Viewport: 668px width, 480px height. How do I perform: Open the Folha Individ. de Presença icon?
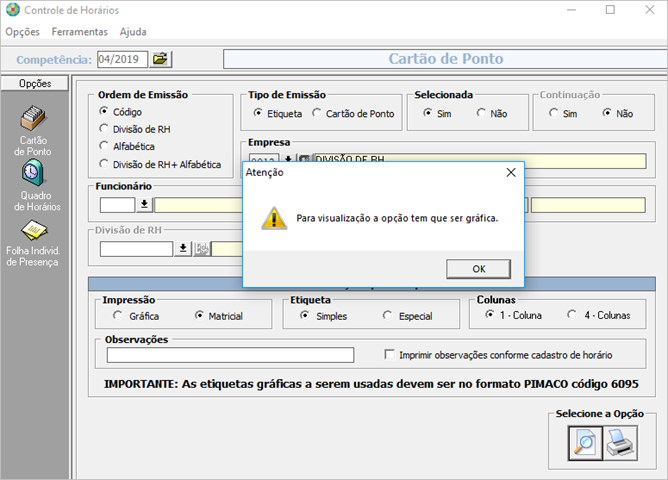click(x=34, y=230)
